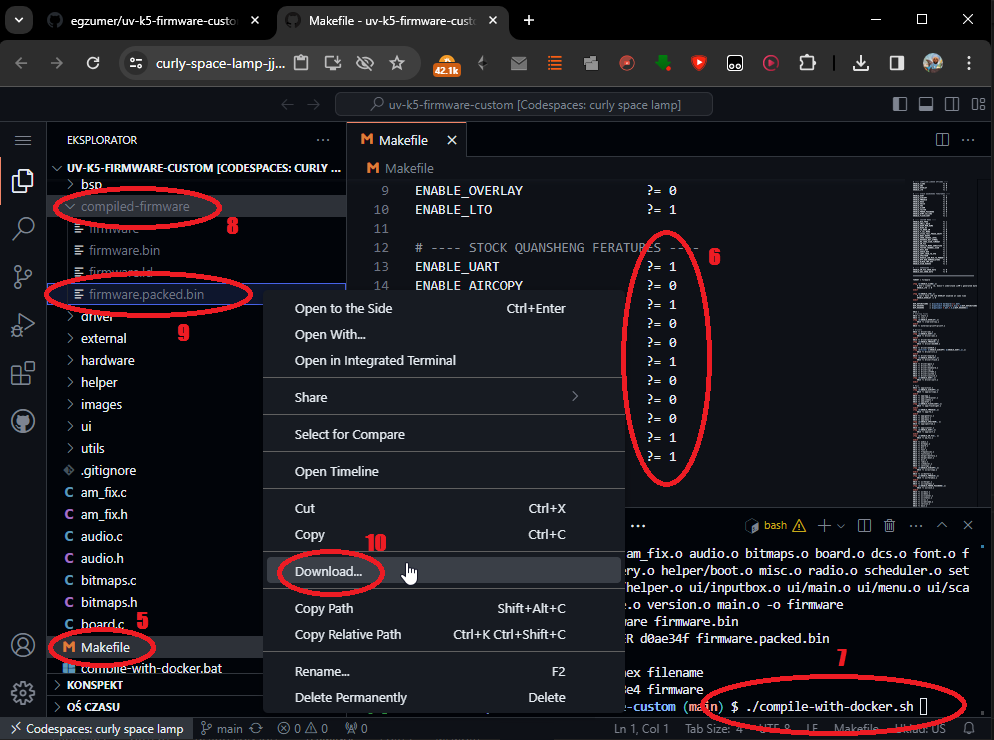The width and height of the screenshot is (994, 740).
Task: Open the Source Control view
Action: (x=22, y=277)
